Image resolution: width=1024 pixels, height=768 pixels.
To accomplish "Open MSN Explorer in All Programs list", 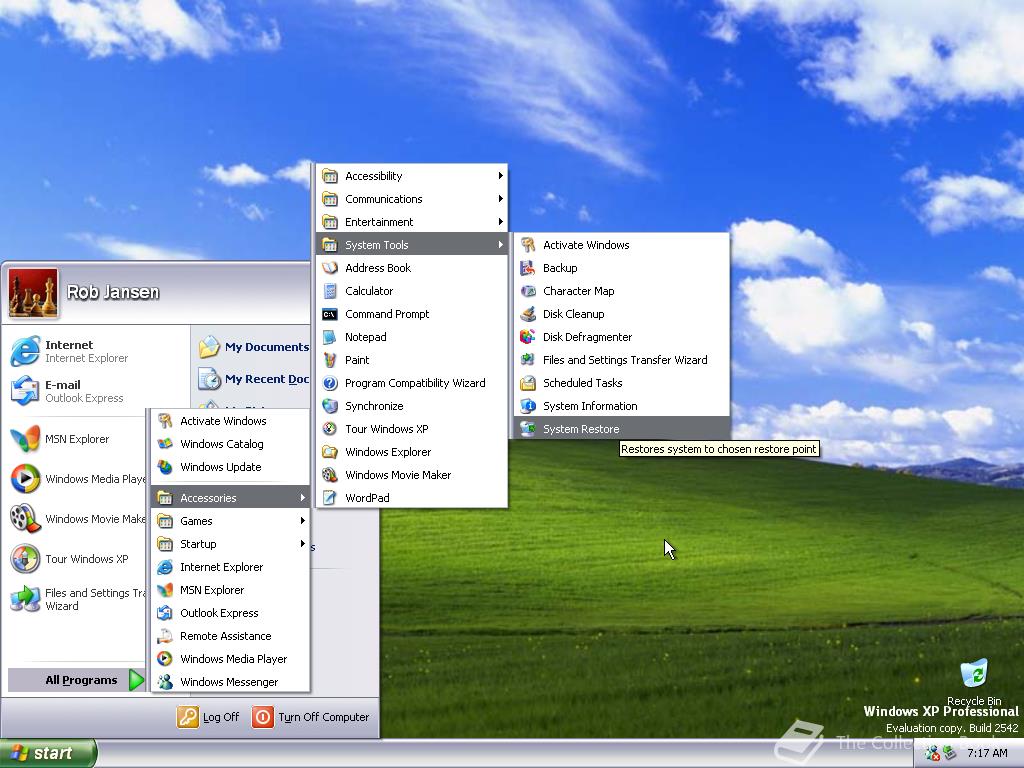I will pyautogui.click(x=230, y=590).
